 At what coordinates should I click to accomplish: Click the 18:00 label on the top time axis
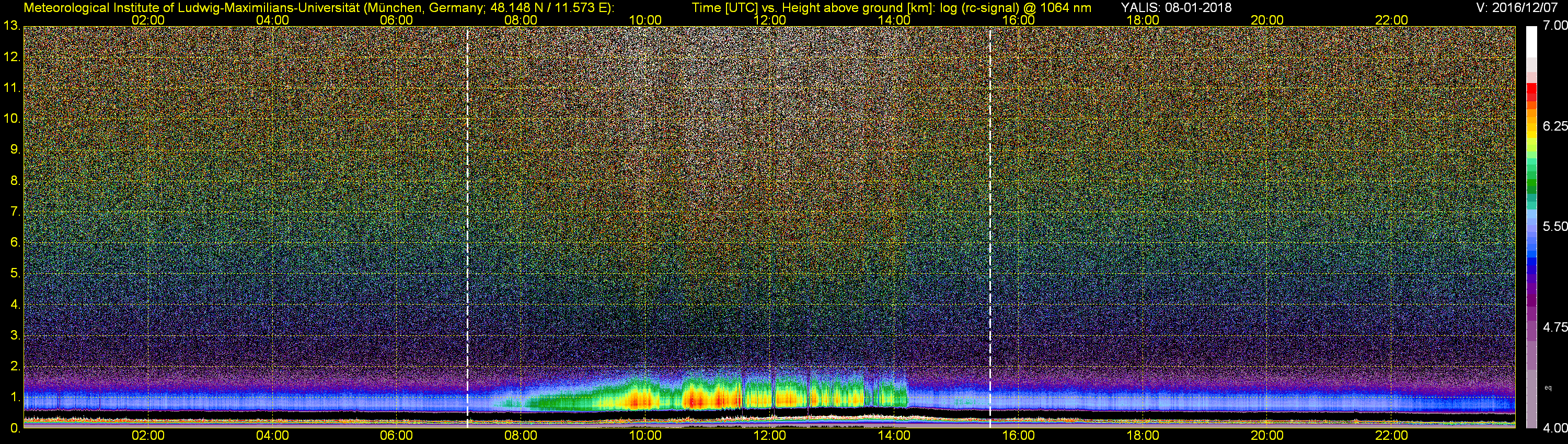coord(1143,20)
